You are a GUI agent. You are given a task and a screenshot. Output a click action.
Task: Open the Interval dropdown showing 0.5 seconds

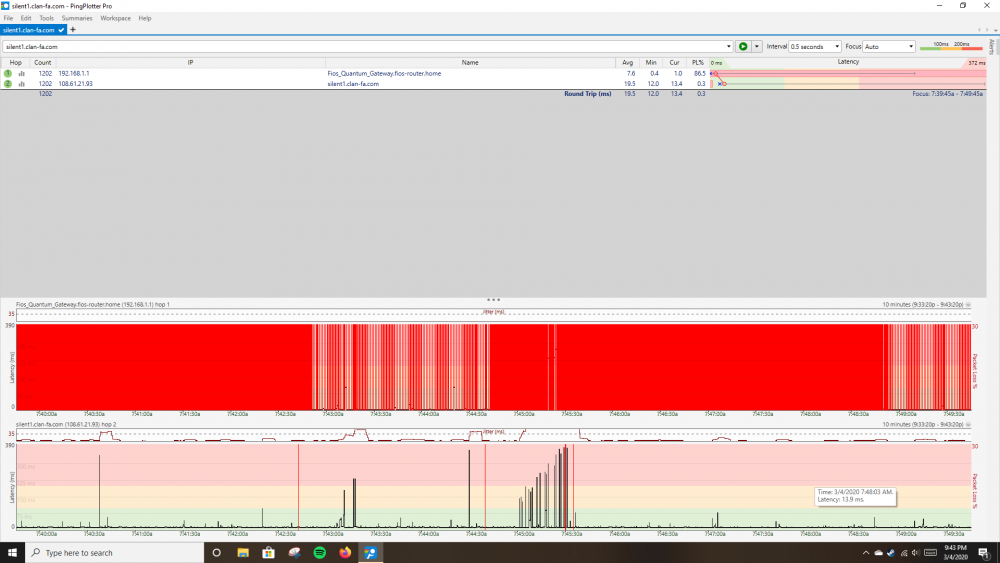coord(815,47)
